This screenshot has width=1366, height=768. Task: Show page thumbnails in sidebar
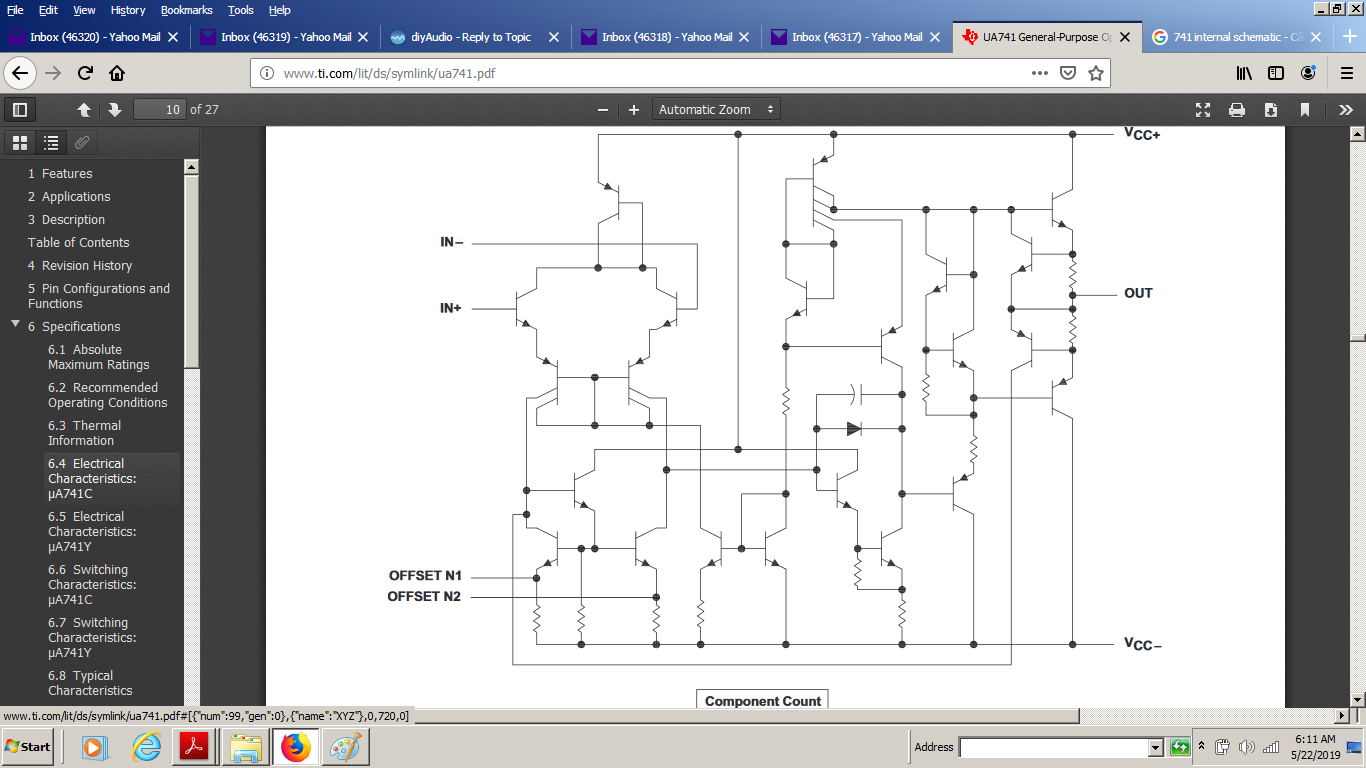point(20,143)
